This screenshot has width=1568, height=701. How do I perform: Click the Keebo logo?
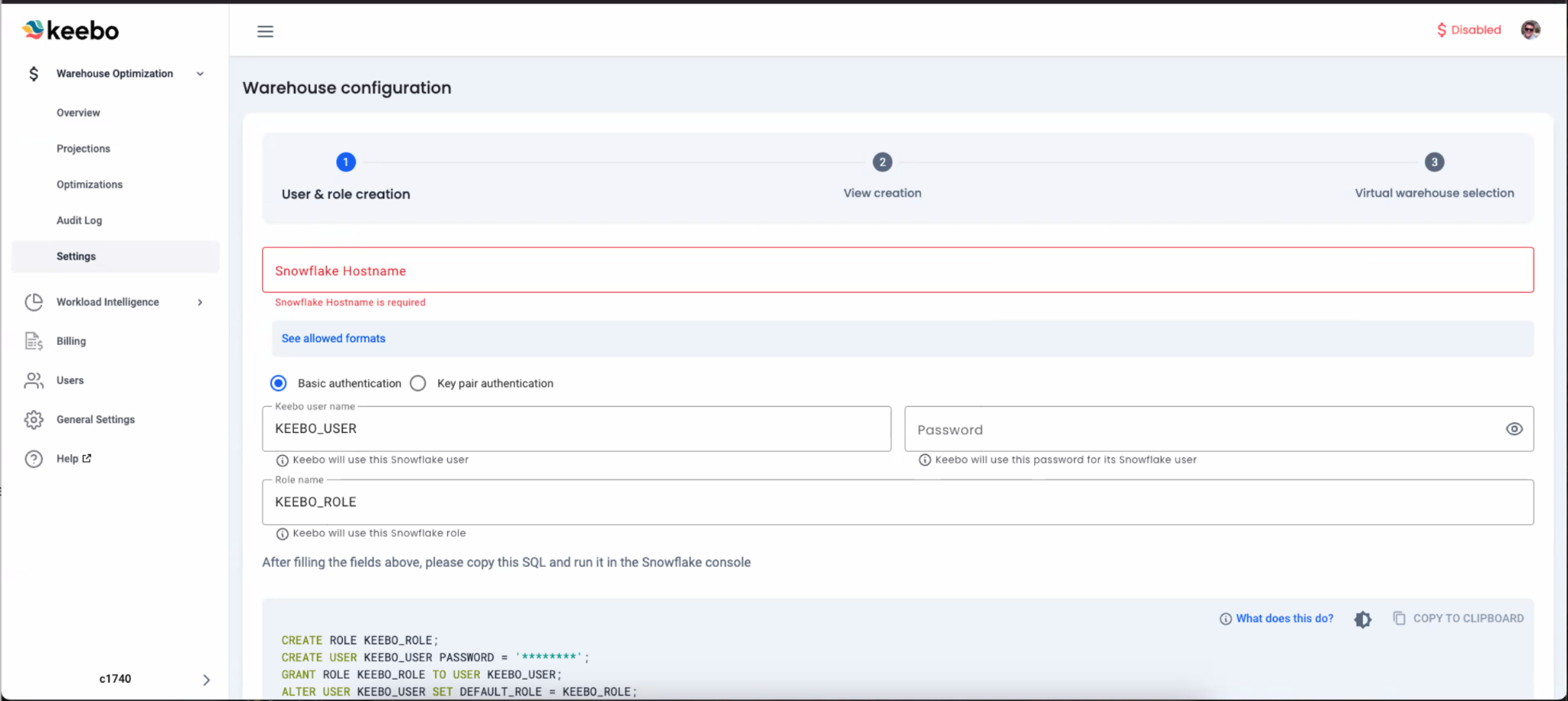click(x=70, y=31)
